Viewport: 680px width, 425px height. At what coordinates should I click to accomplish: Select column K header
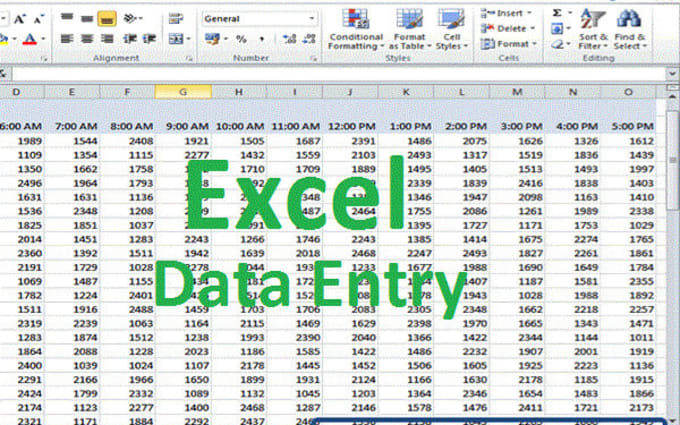[406, 92]
